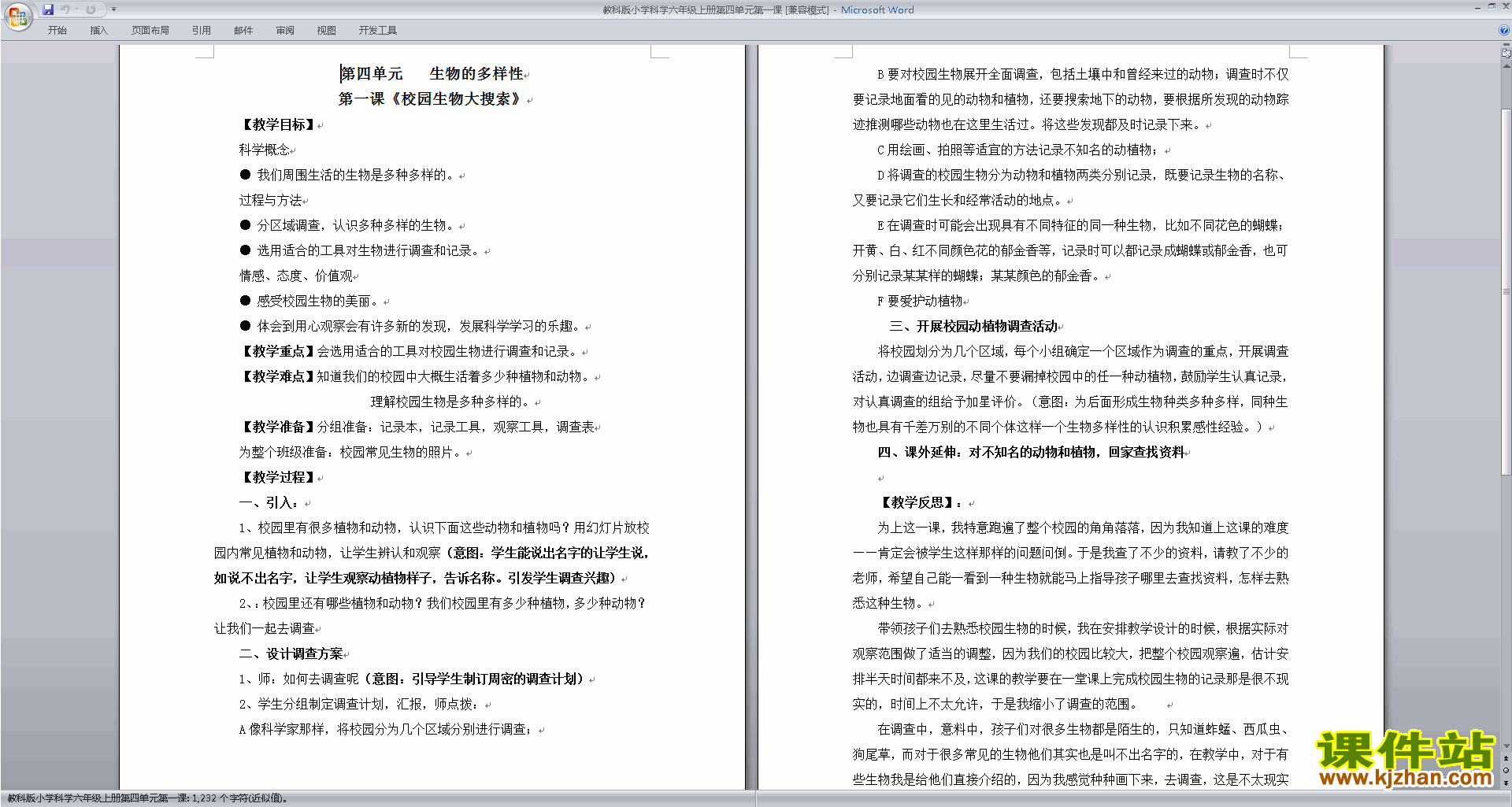The image size is (1512, 807).
Task: Click the 【教学准备】 bold label
Action: pos(278,427)
